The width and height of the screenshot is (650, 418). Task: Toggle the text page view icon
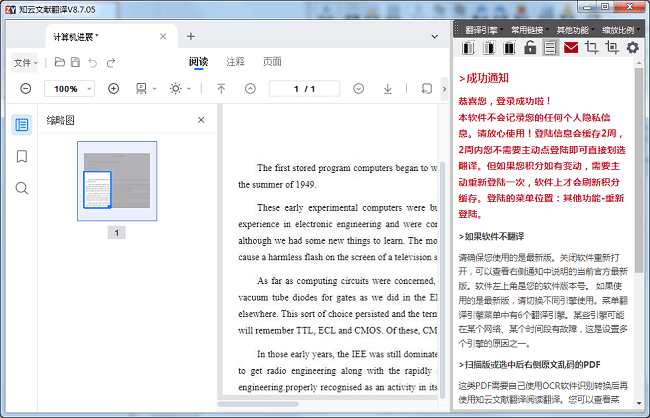pos(550,48)
